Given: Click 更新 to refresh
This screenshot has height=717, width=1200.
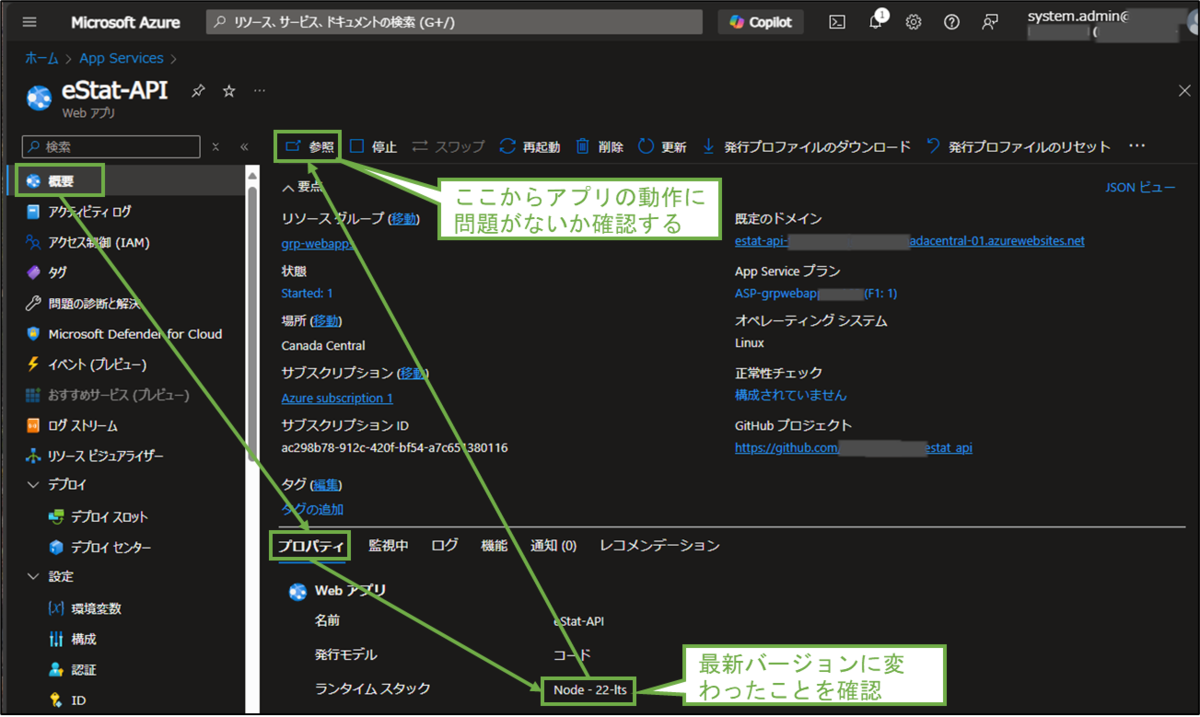Looking at the screenshot, I should pos(662,147).
